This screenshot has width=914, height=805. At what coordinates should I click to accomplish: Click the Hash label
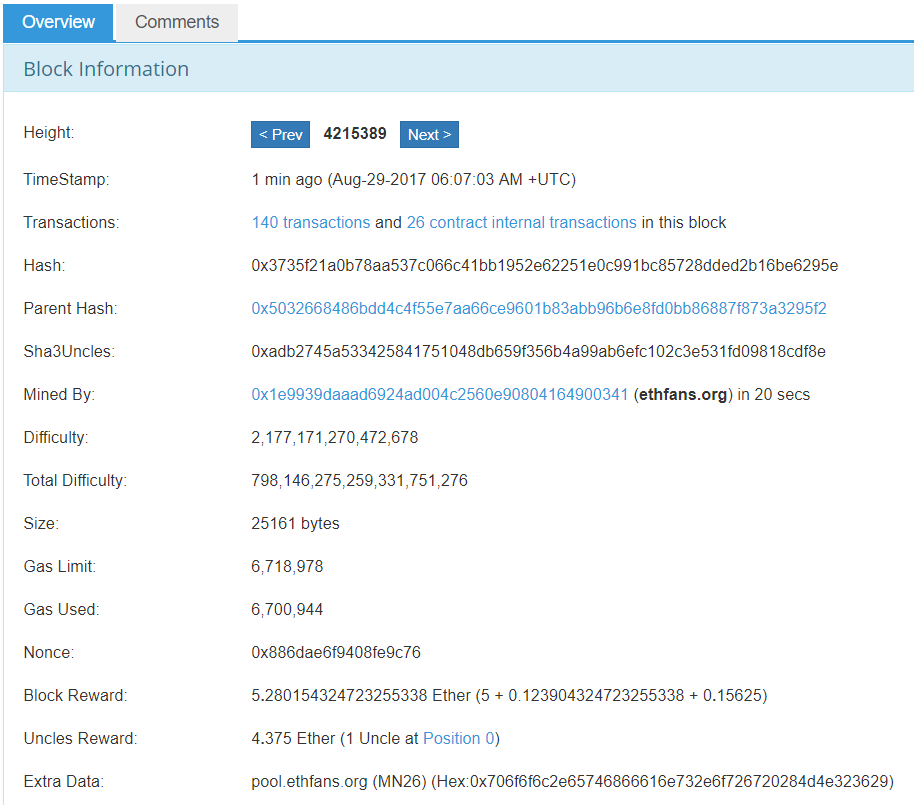pos(44,266)
